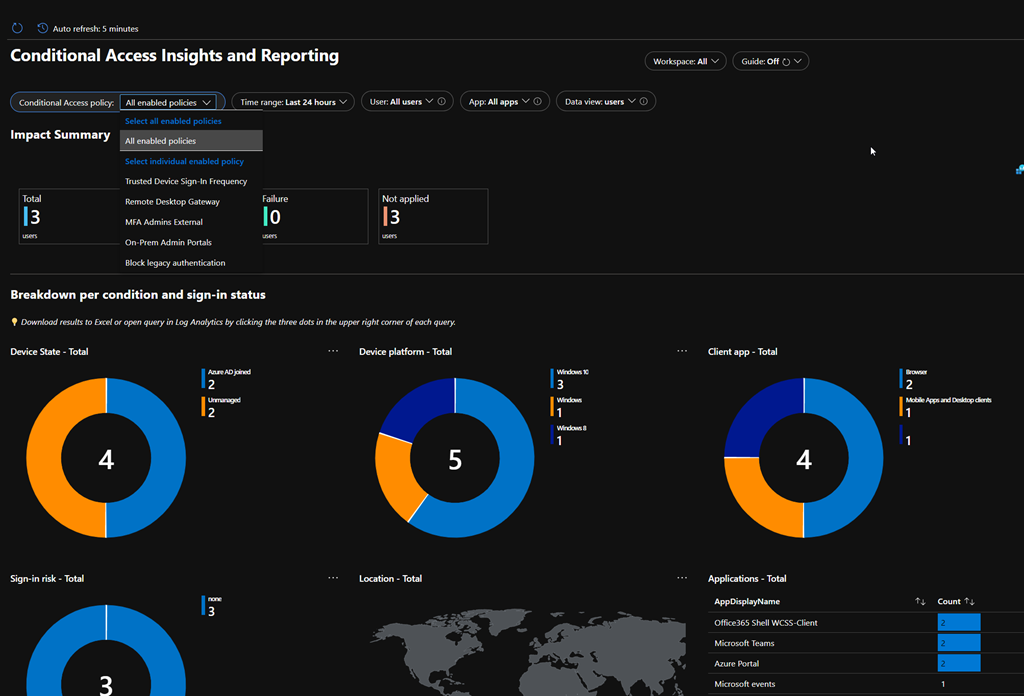Viewport: 1024px width, 696px height.
Task: Click the info icon beside Data view filter
Action: (x=644, y=101)
